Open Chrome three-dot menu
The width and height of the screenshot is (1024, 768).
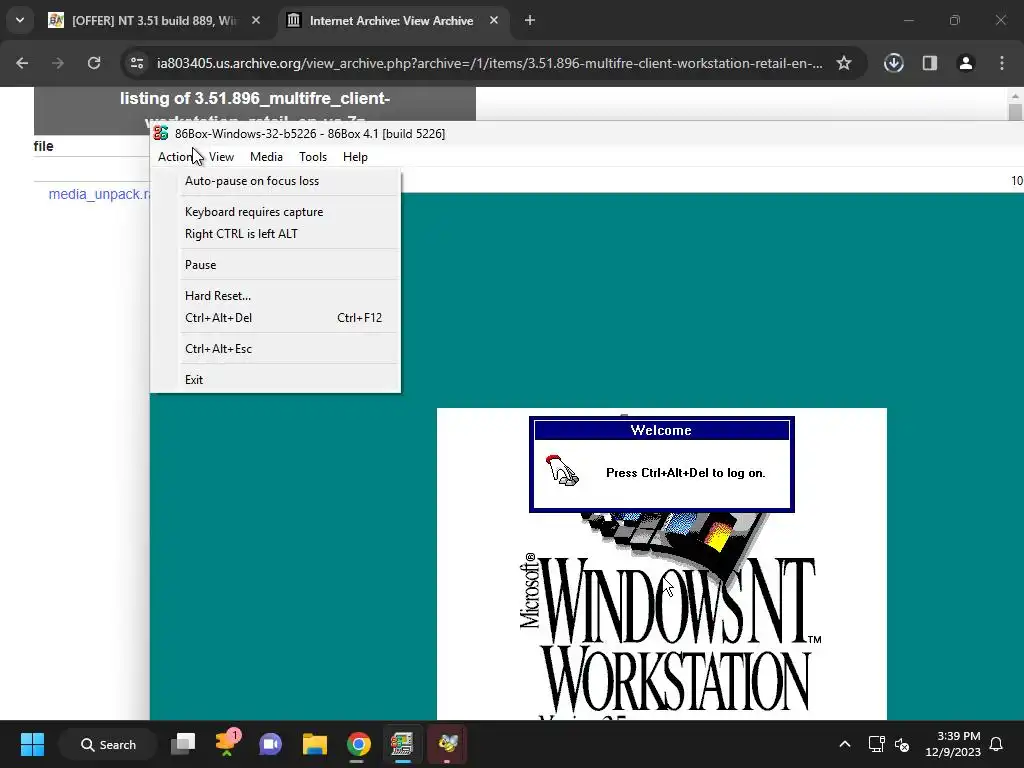(1002, 63)
